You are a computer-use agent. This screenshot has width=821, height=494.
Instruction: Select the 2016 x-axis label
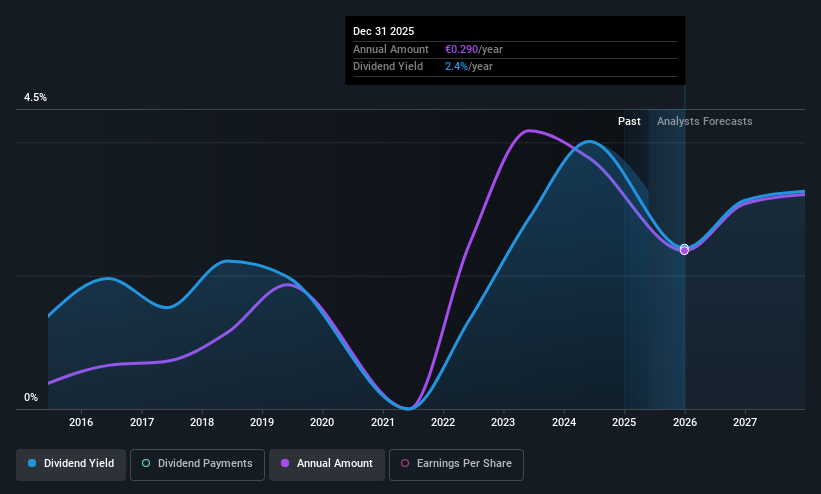point(81,422)
